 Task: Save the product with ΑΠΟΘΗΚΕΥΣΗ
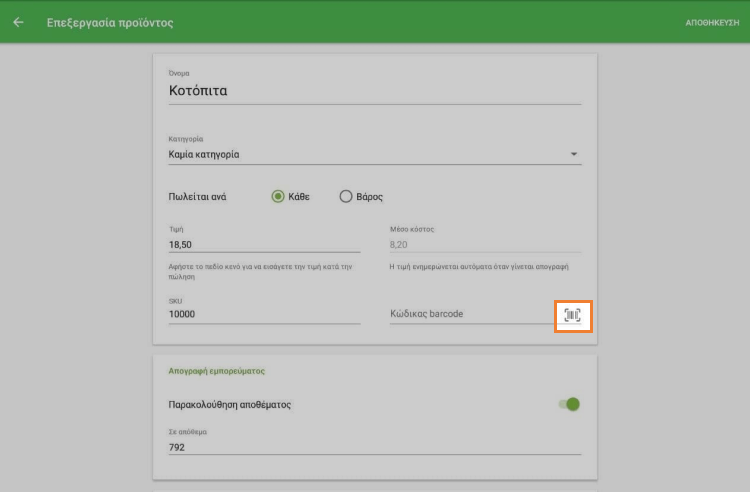[x=712, y=22]
